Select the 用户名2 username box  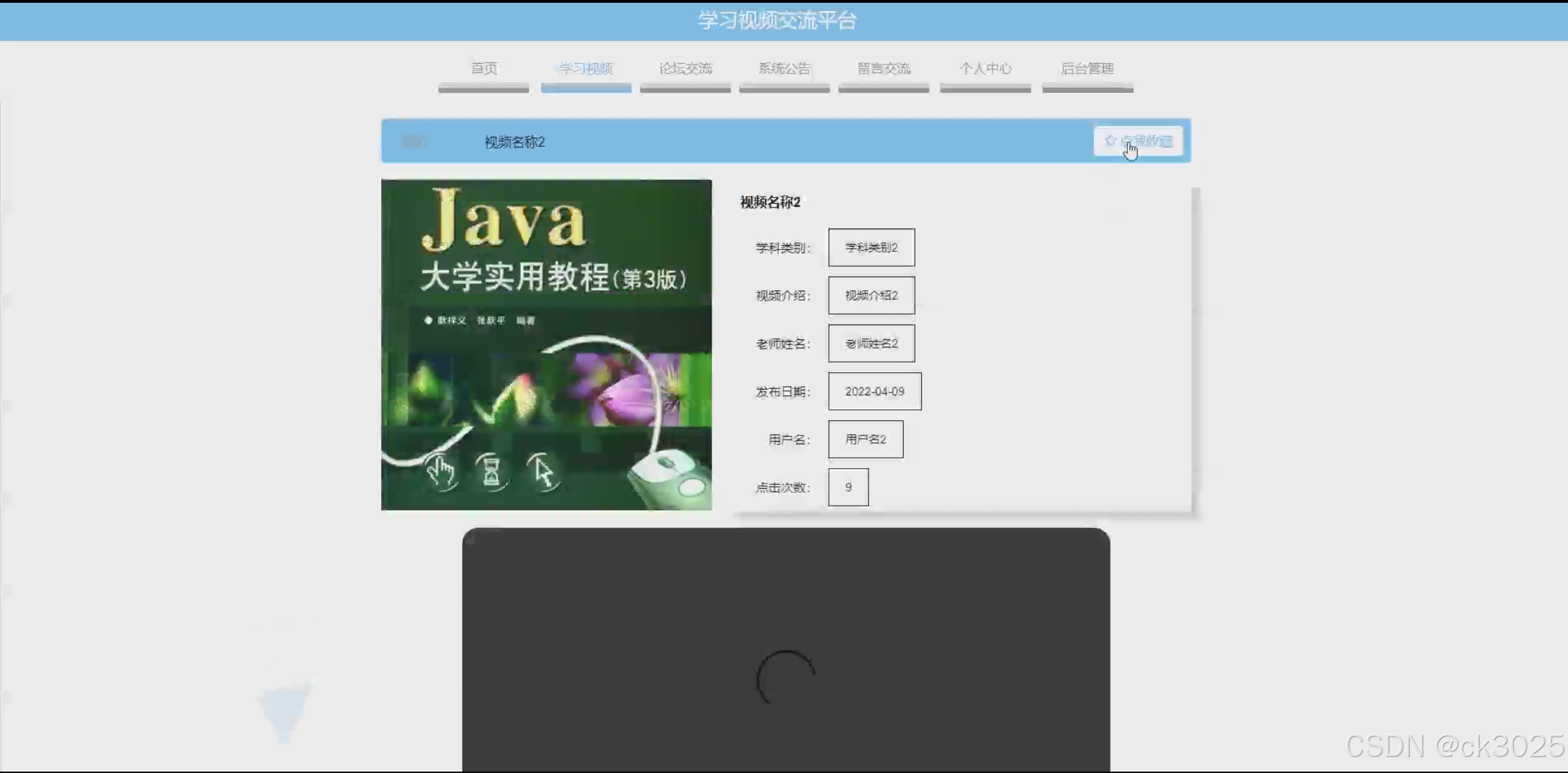point(866,440)
